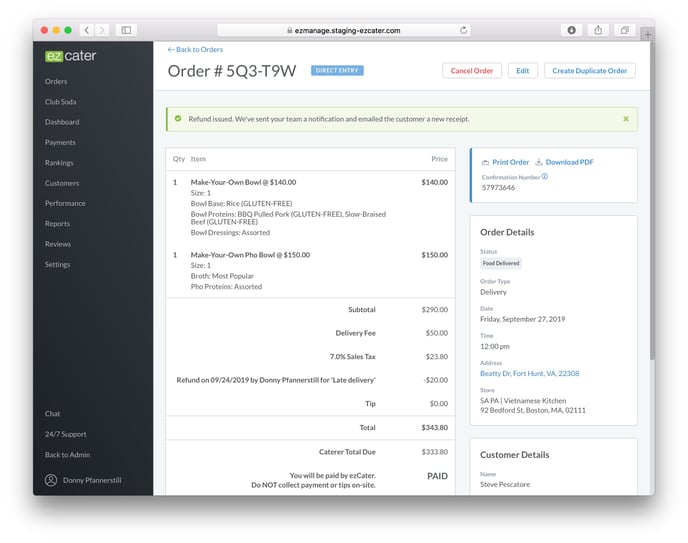688x543 pixels.
Task: Click the Make-Your-Own Pho Bowl @ $150.00 item
Action: tap(250, 255)
